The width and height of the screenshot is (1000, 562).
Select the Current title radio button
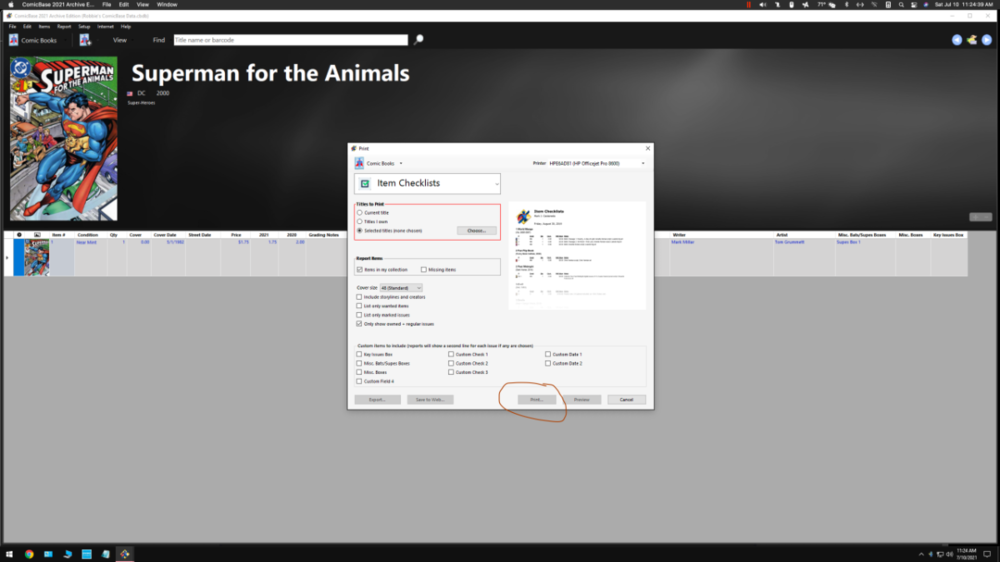[360, 213]
